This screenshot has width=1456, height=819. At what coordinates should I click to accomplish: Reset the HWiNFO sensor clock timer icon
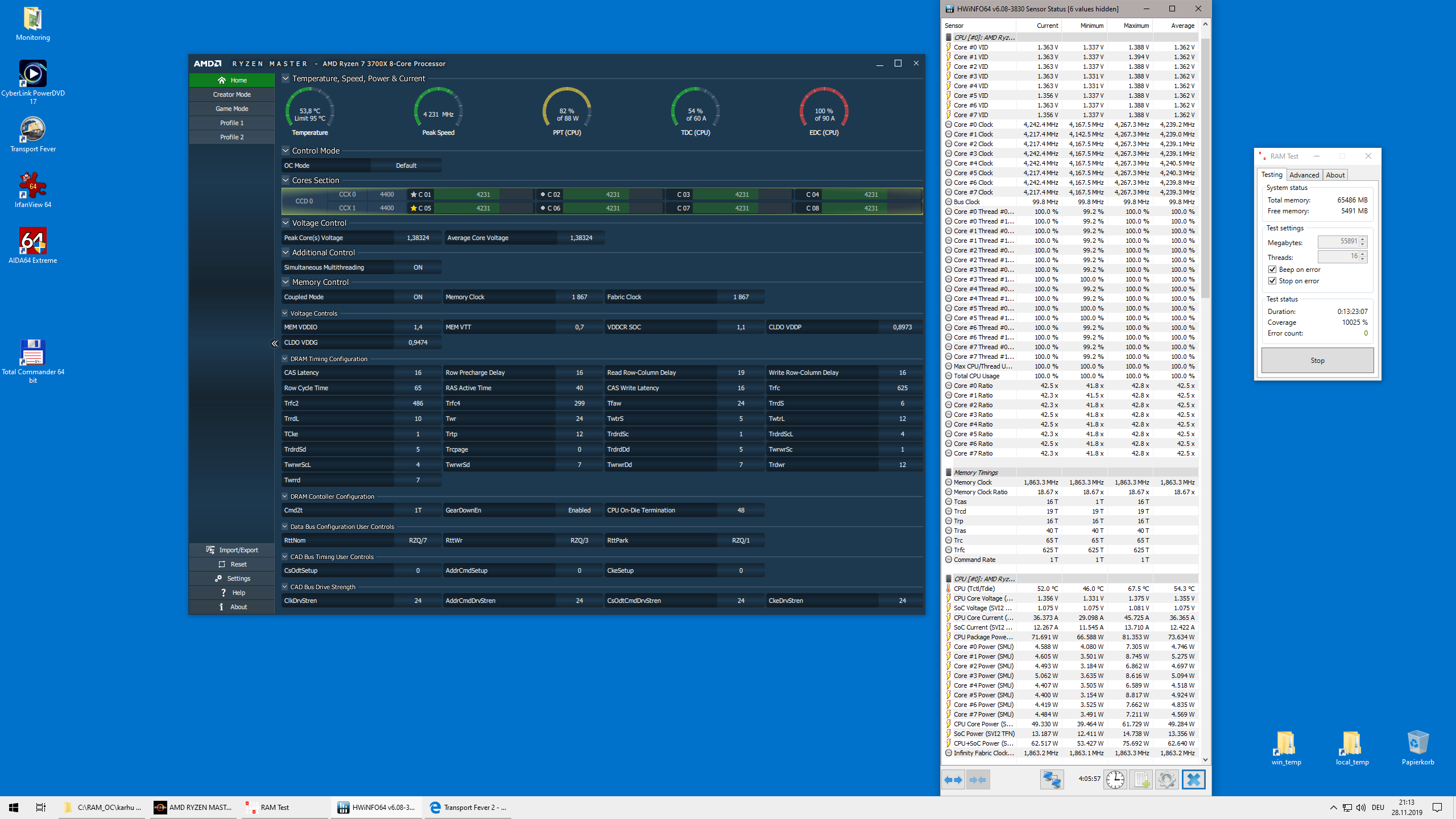[1115, 780]
